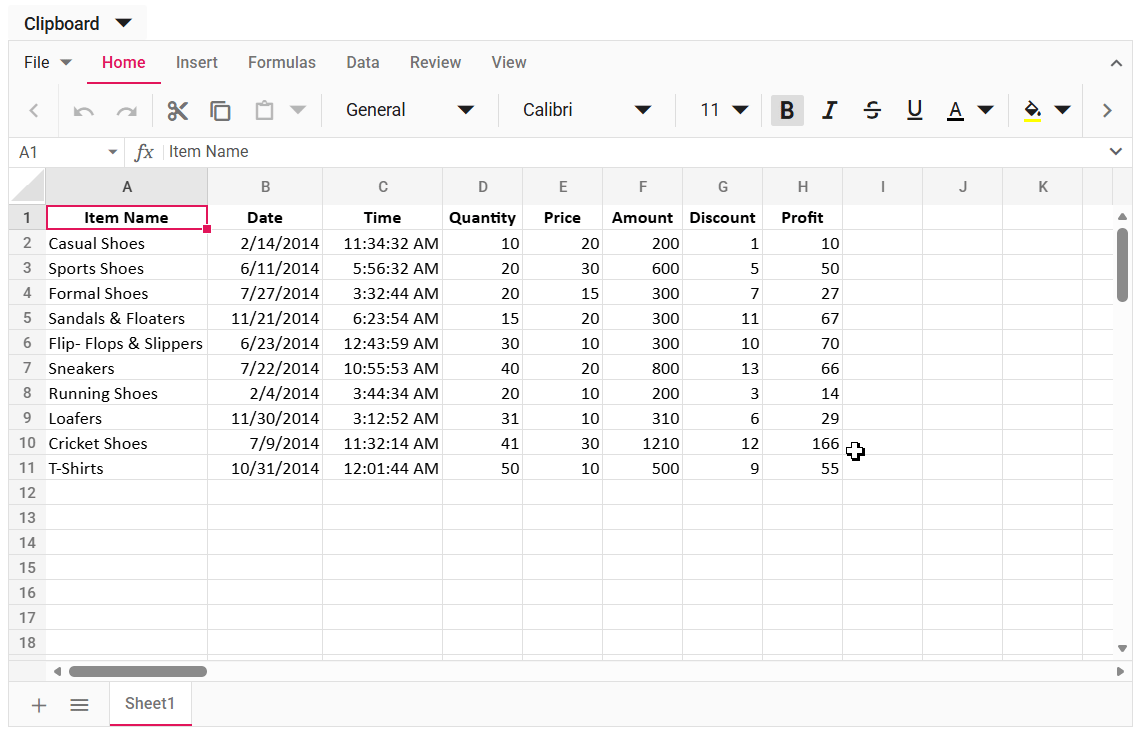Toggle italic formatting
This screenshot has width=1140, height=735.
(x=829, y=110)
